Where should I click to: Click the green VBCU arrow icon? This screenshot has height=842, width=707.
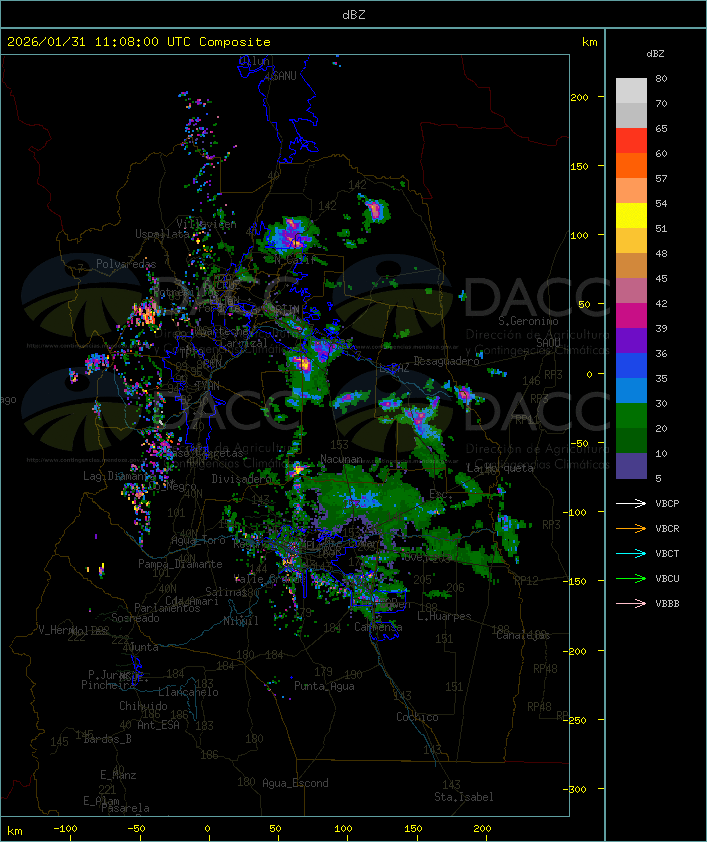pos(631,578)
